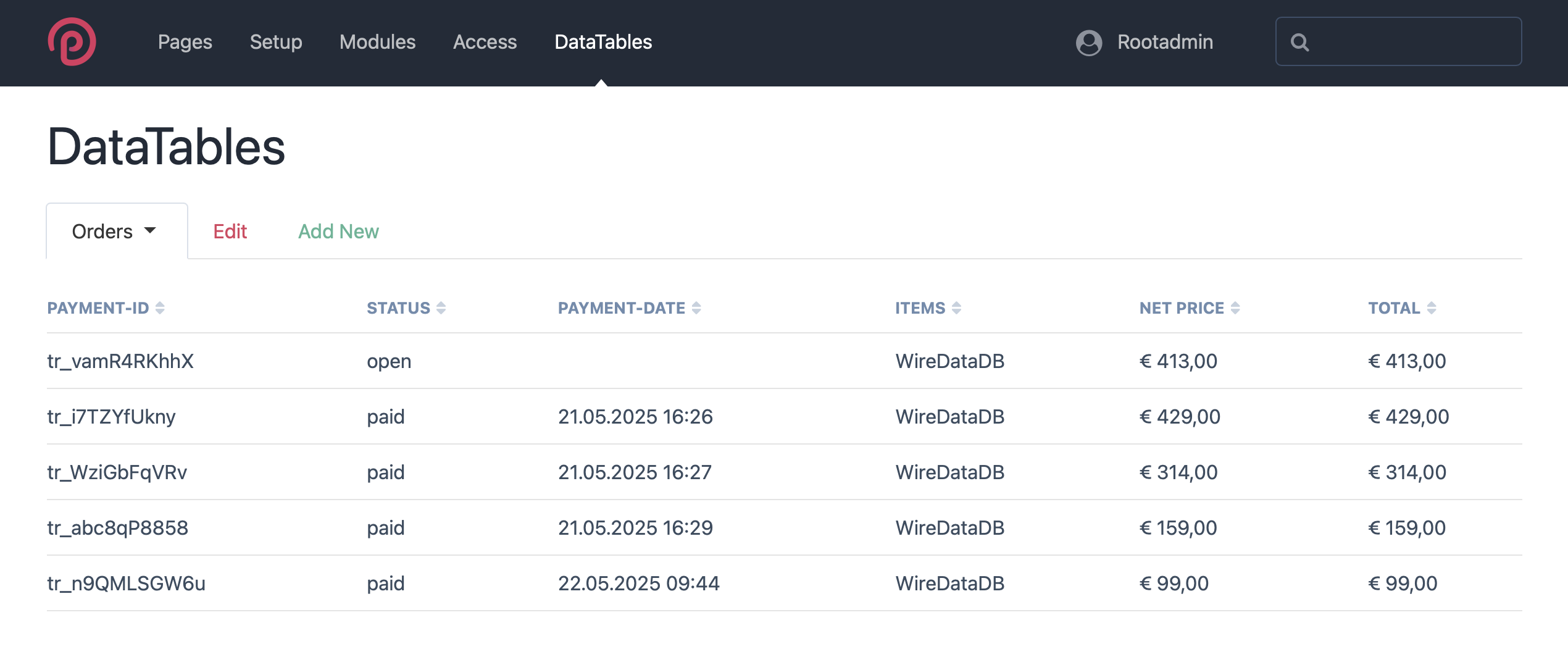Sort by Payment-ID column sort arrows
Image resolution: width=1568 pixels, height=657 pixels.
click(x=160, y=308)
